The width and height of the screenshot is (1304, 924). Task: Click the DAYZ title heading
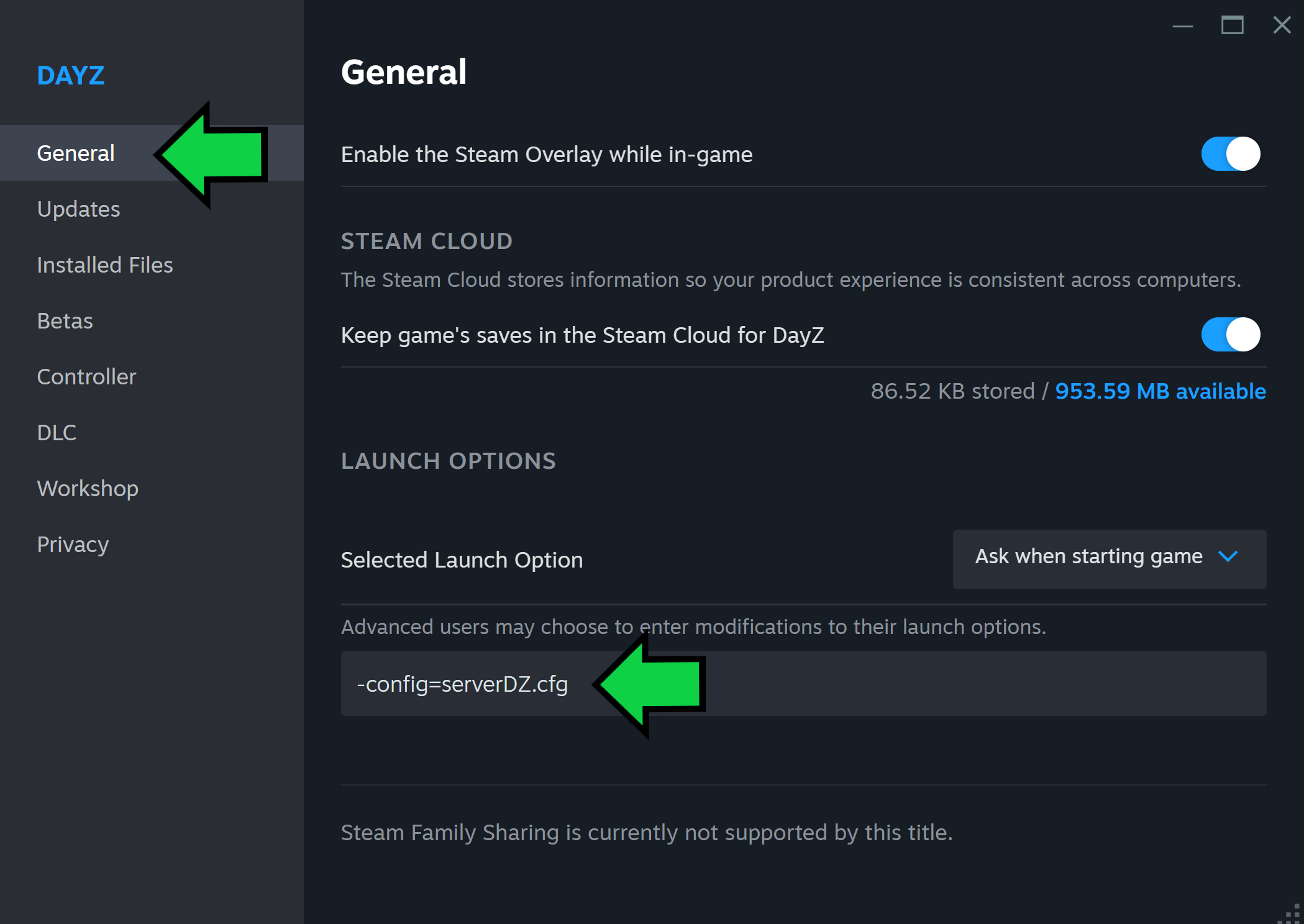pos(71,76)
